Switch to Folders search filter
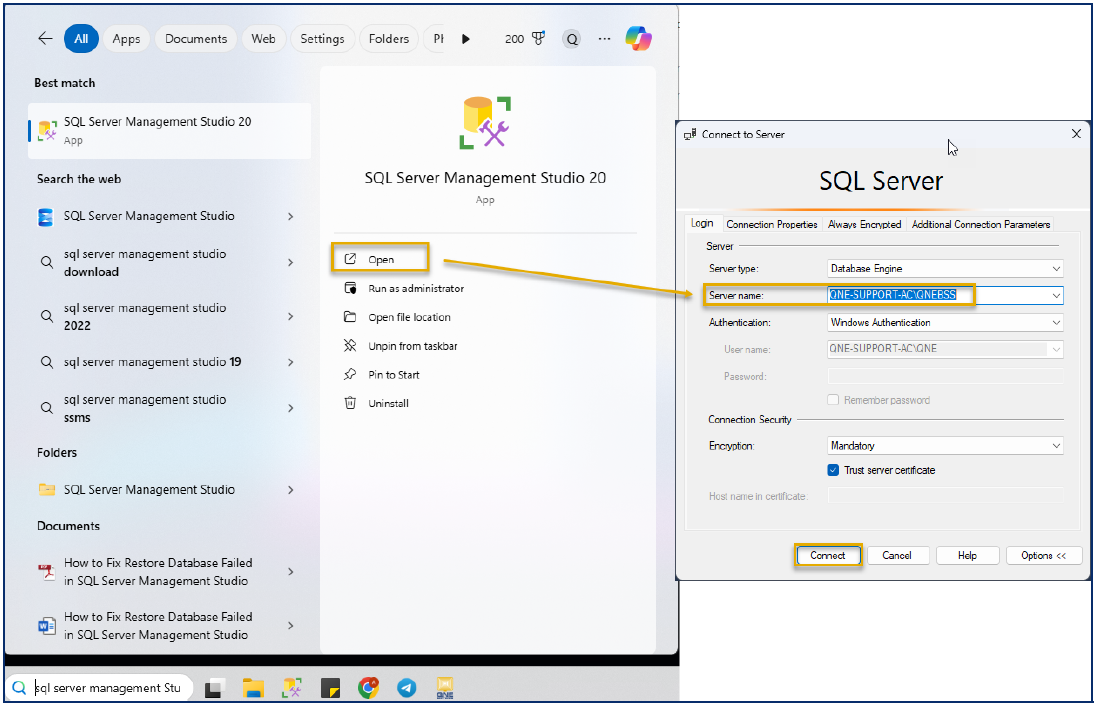The image size is (1096, 707). pyautogui.click(x=389, y=38)
